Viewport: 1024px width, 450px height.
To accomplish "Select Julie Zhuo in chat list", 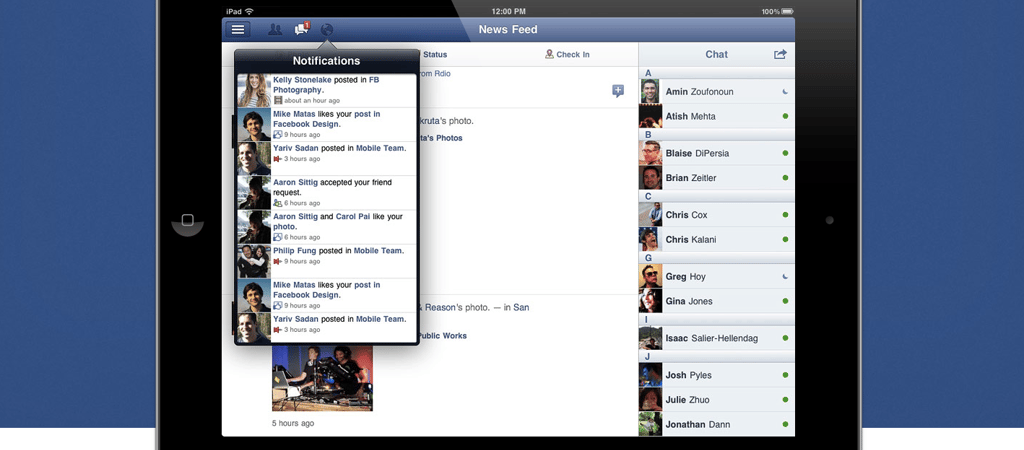I will pyautogui.click(x=715, y=400).
